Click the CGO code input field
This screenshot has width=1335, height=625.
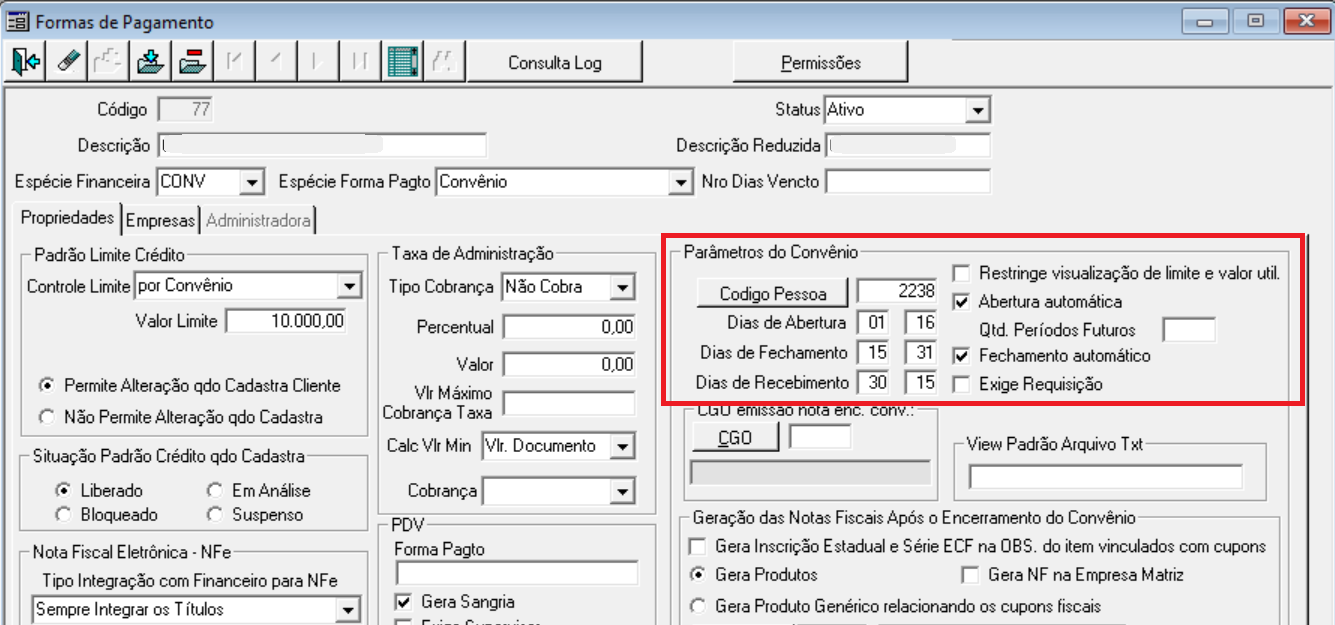click(x=820, y=437)
